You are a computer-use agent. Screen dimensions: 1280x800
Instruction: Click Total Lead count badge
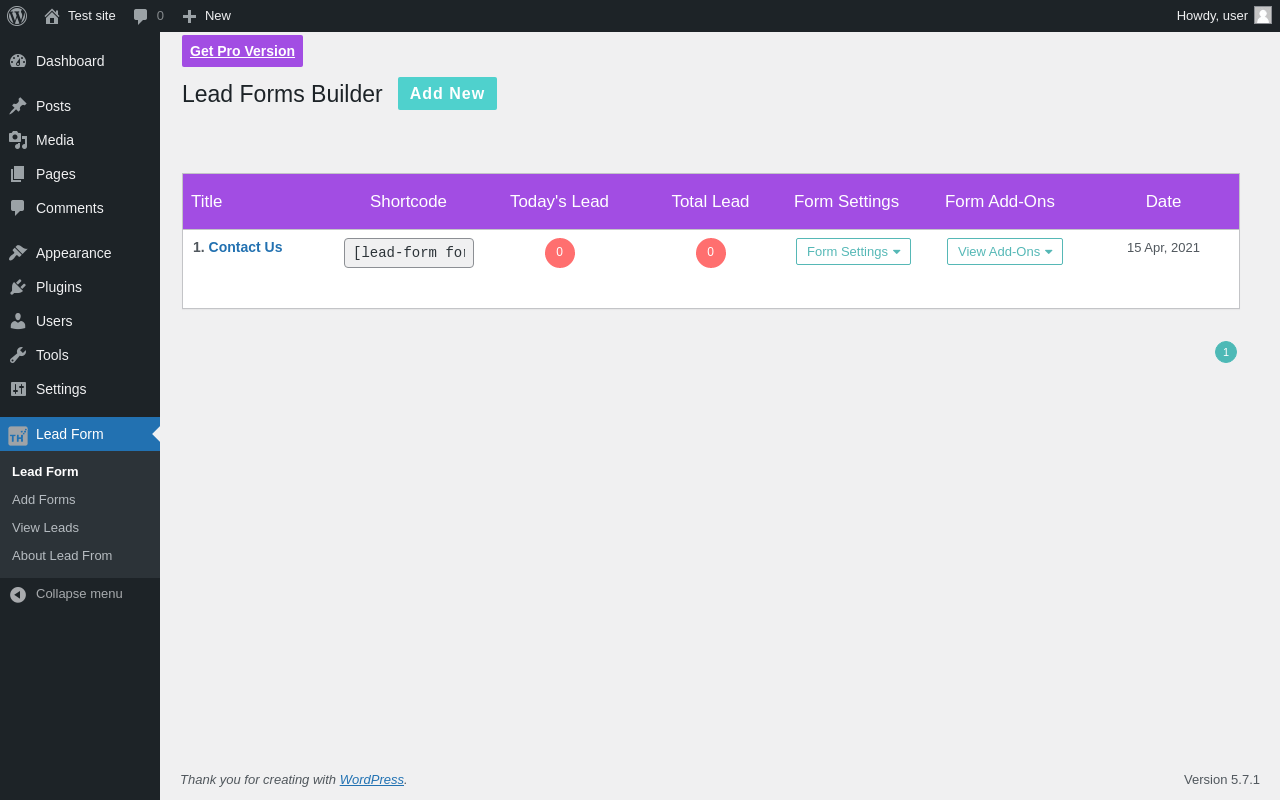pyautogui.click(x=711, y=253)
